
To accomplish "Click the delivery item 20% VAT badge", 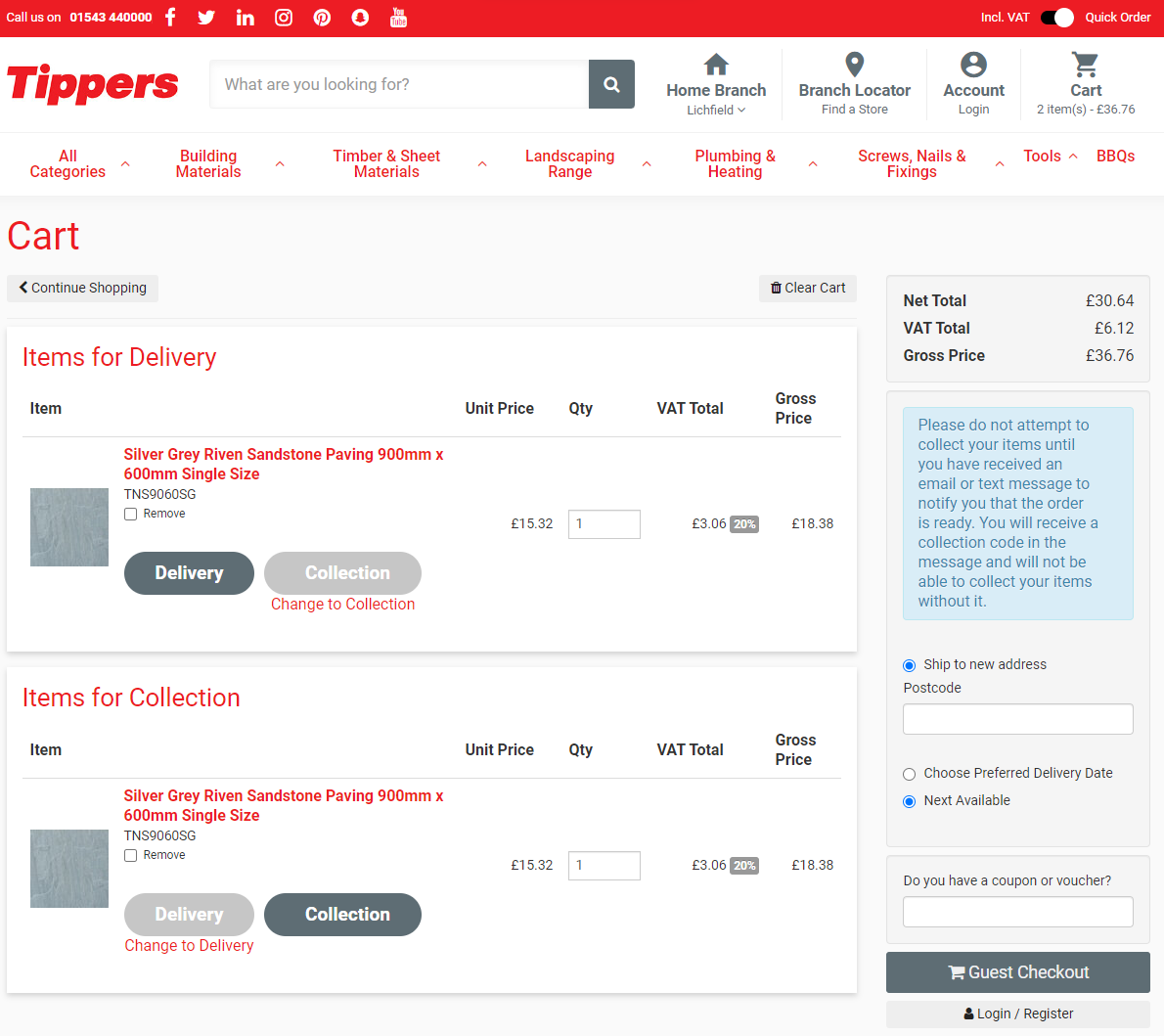I will coord(744,524).
